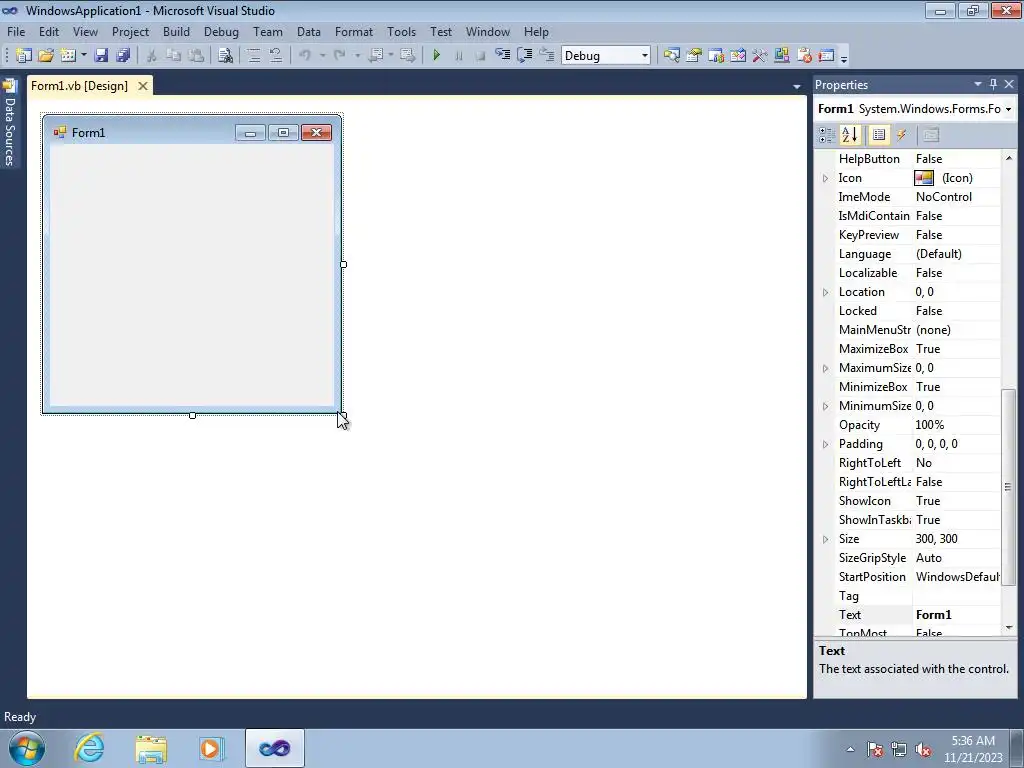1024x768 pixels.
Task: Open the Window menu
Action: click(488, 31)
